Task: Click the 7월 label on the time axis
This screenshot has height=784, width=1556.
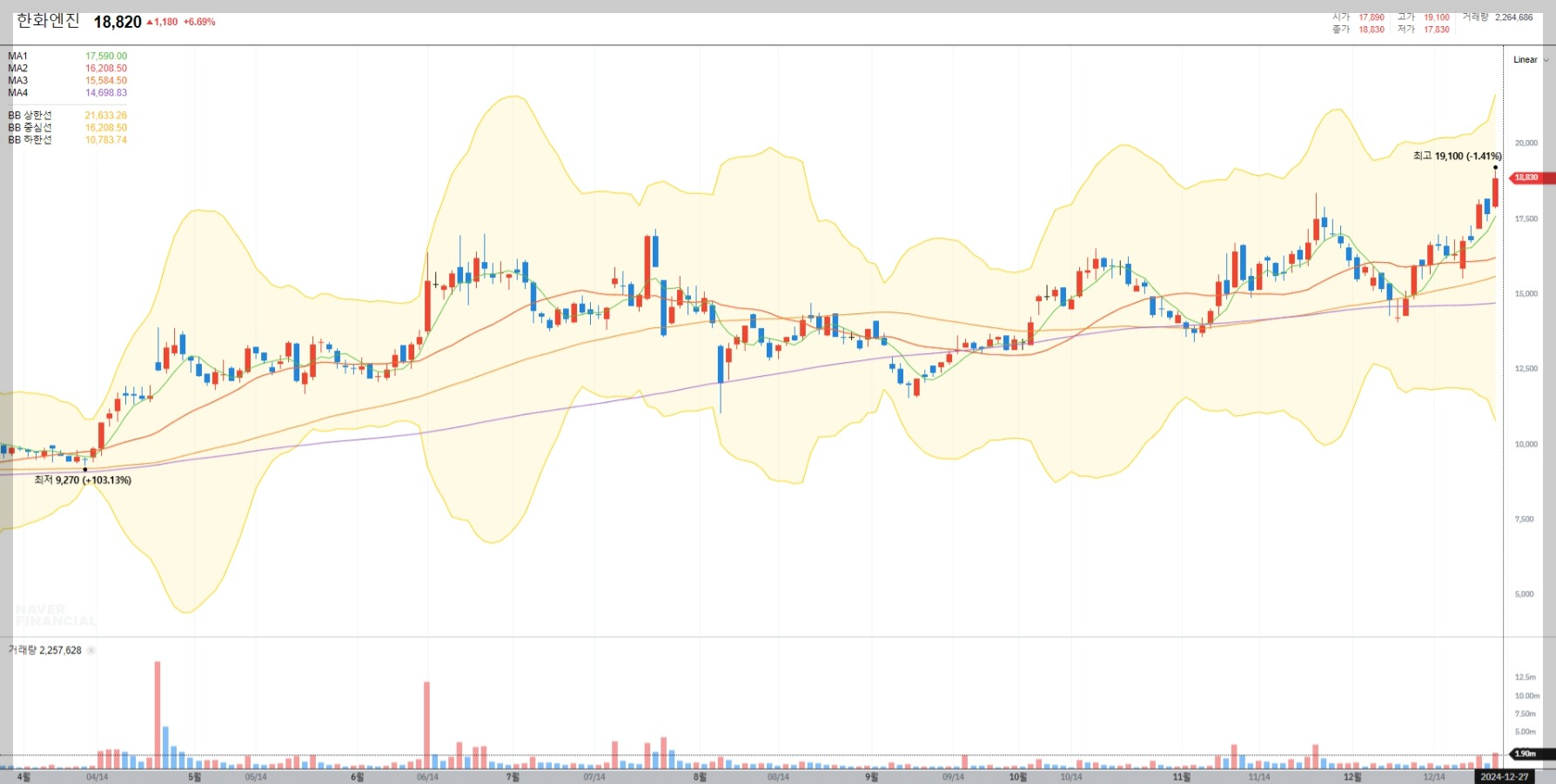Action: pyautogui.click(x=513, y=777)
